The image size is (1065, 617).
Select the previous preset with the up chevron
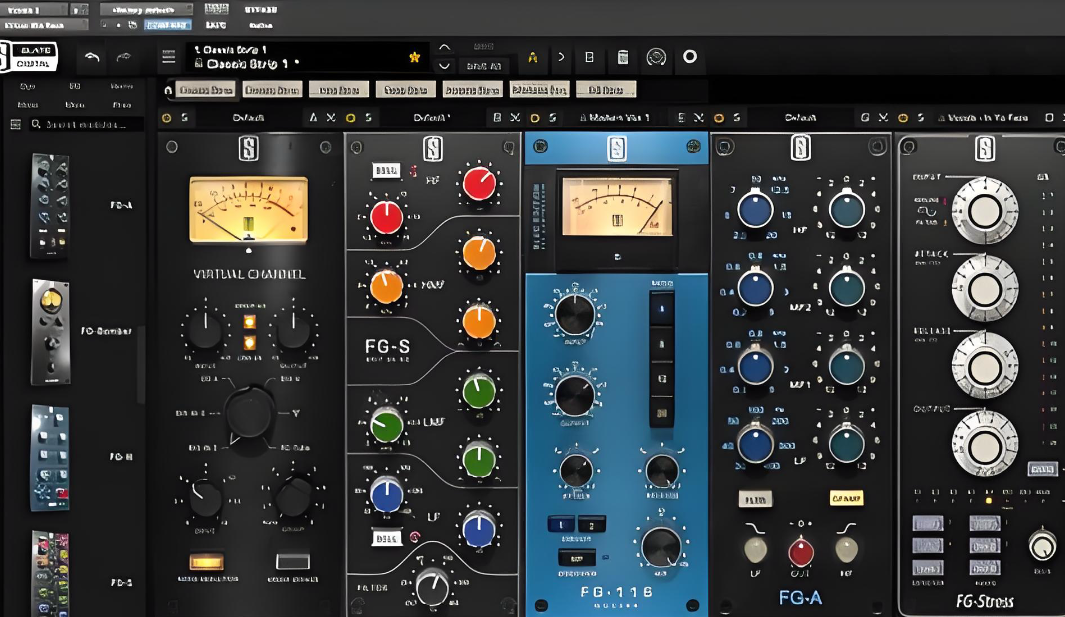(444, 48)
